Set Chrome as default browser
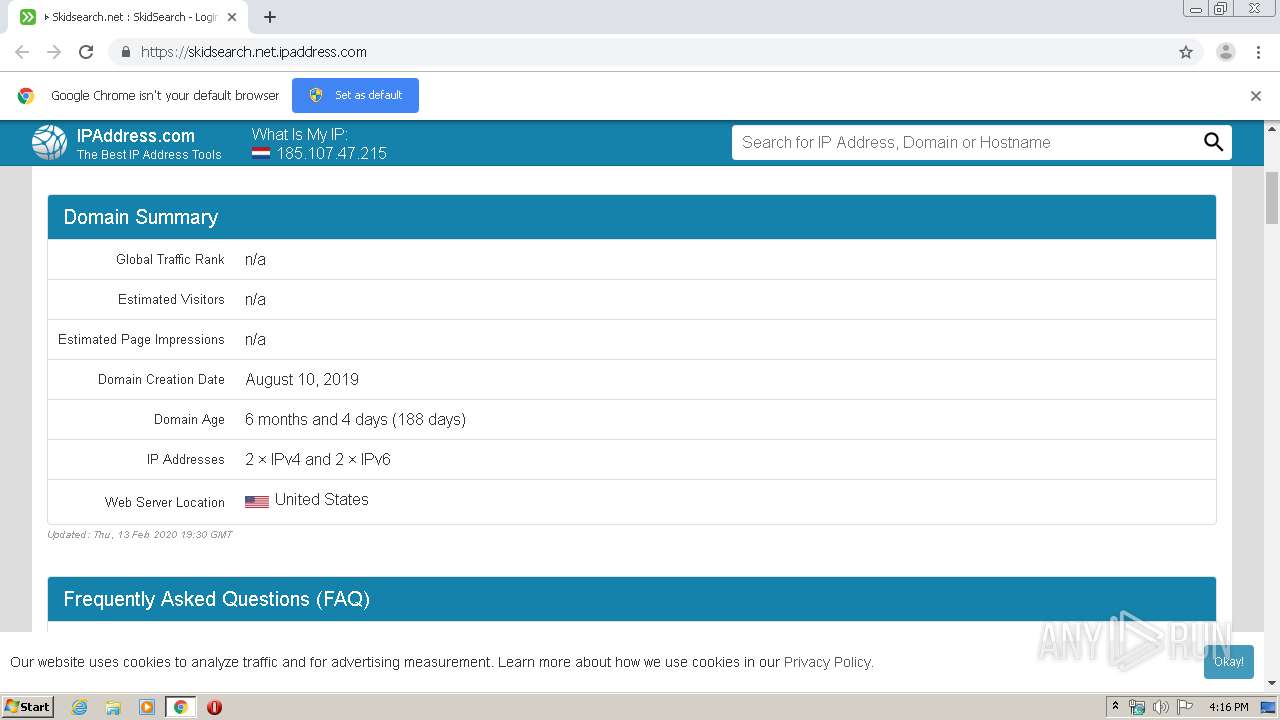1280x720 pixels. (355, 95)
